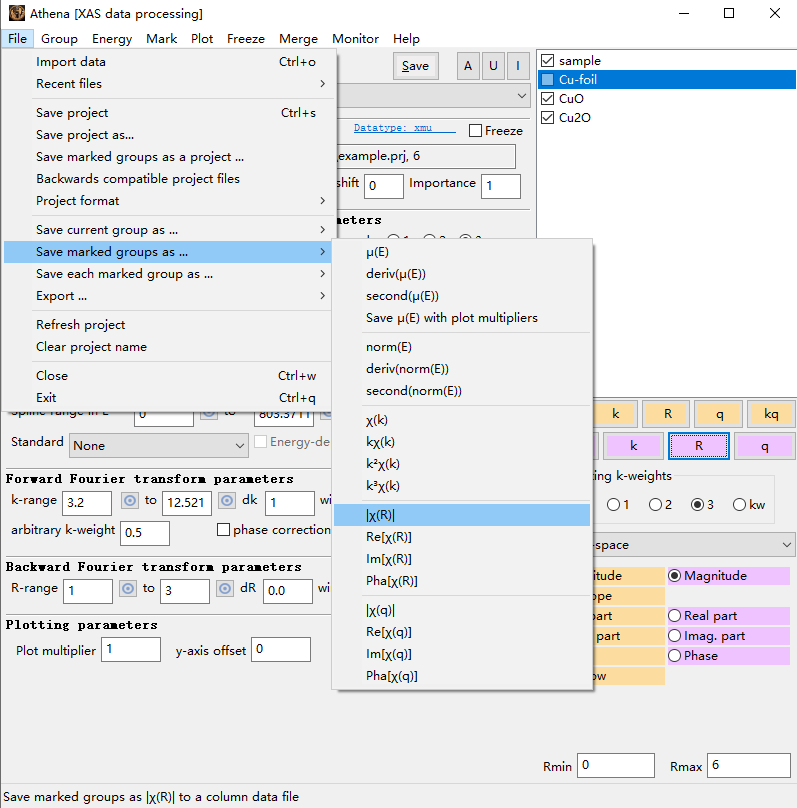Image resolution: width=797 pixels, height=808 pixels.
Task: Mark the Cu-foil group checkbox
Action: coord(548,79)
